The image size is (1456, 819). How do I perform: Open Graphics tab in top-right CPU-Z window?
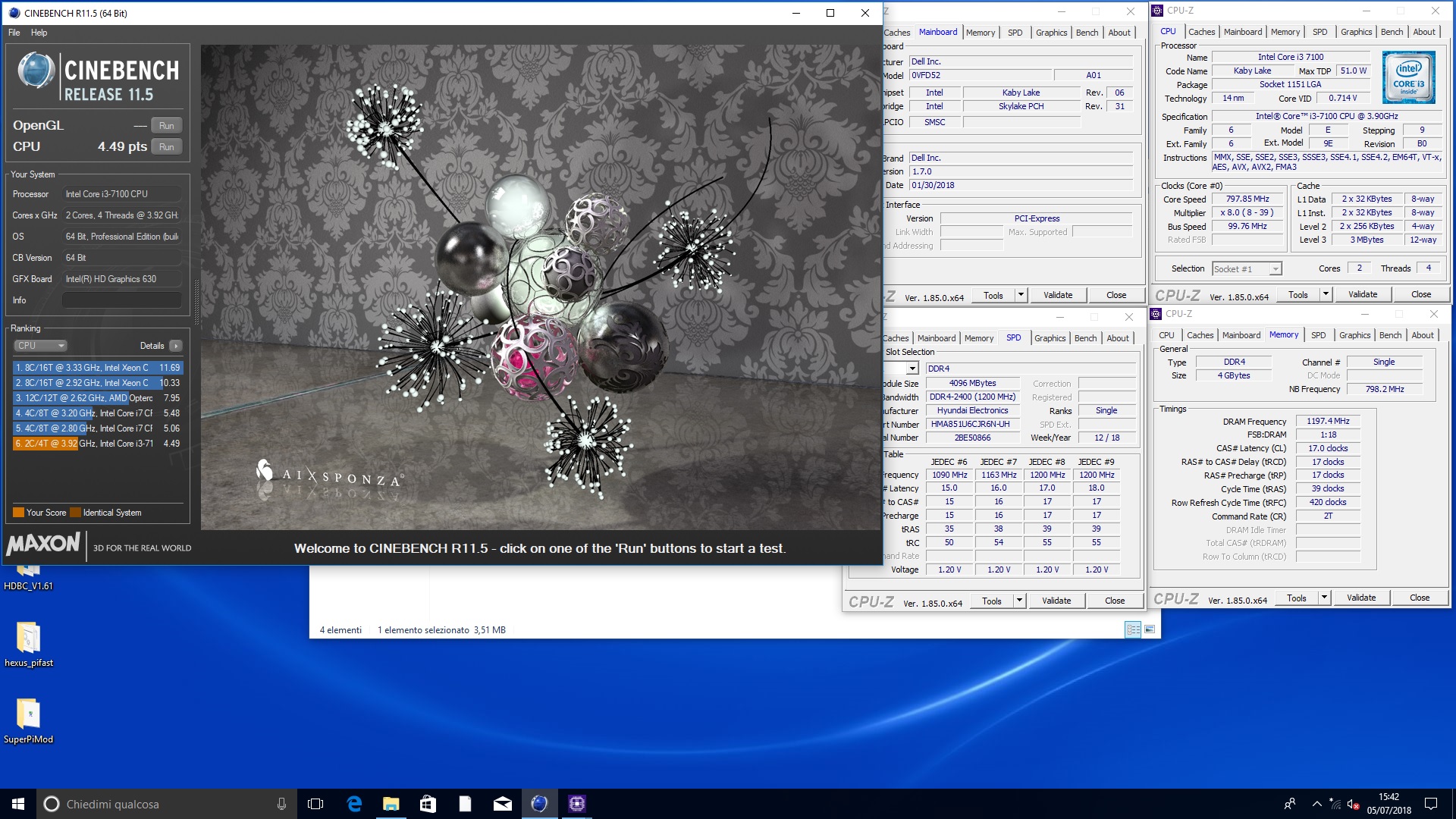click(1356, 32)
